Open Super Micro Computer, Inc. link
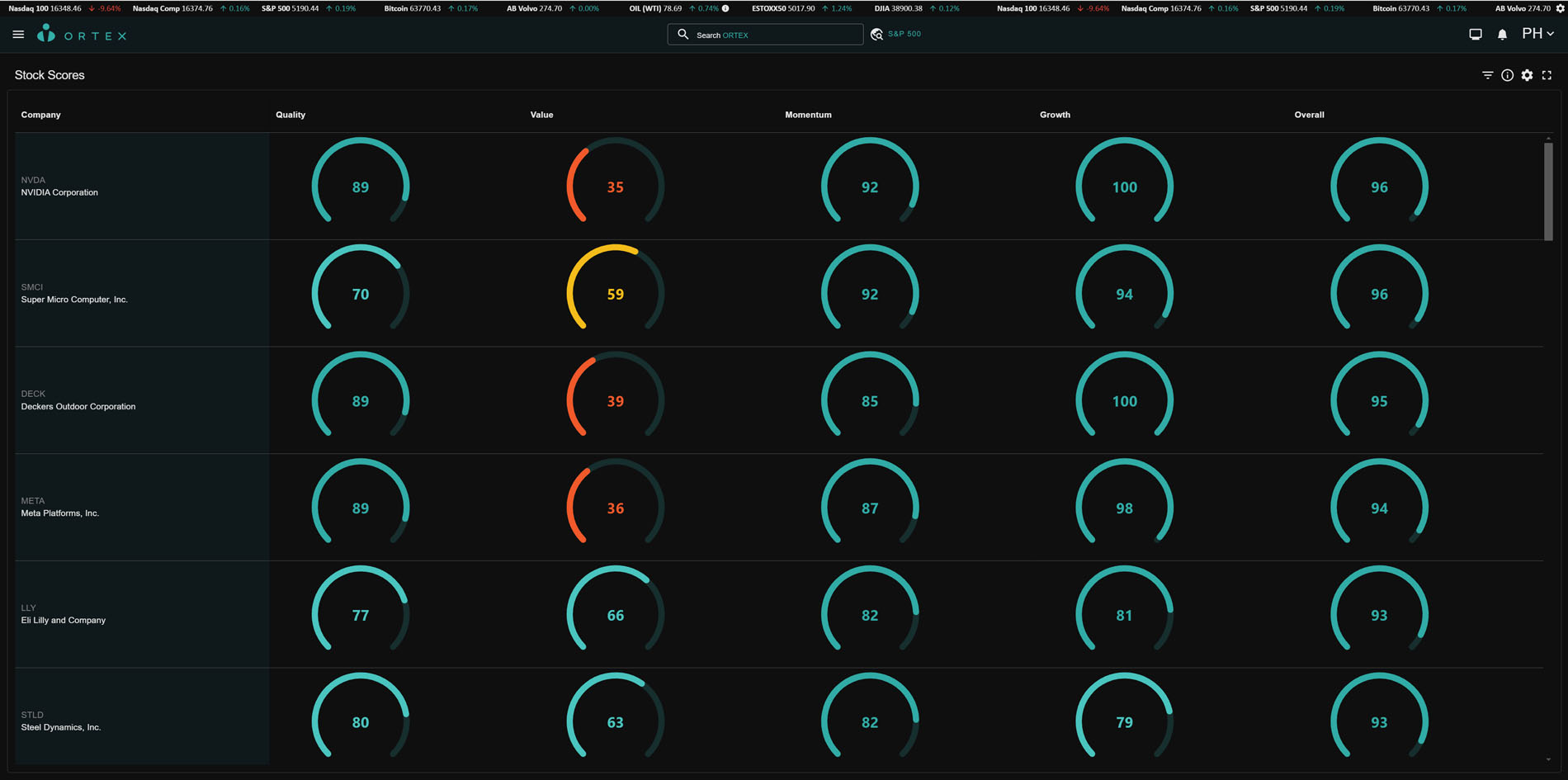This screenshot has width=1568, height=780. point(74,300)
